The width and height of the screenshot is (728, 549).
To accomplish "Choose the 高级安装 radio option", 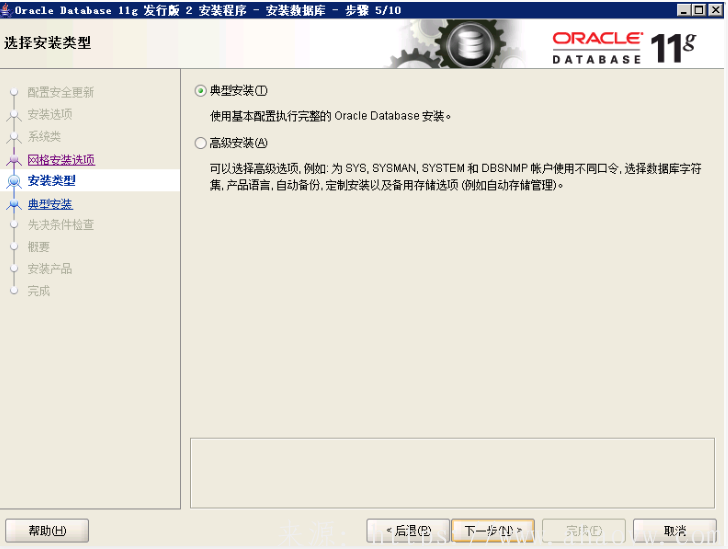I will [x=201, y=143].
